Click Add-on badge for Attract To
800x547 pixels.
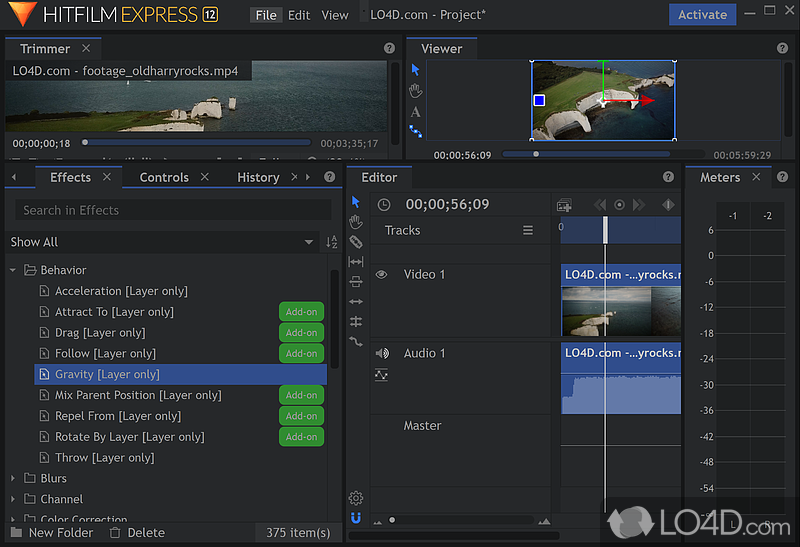point(301,312)
